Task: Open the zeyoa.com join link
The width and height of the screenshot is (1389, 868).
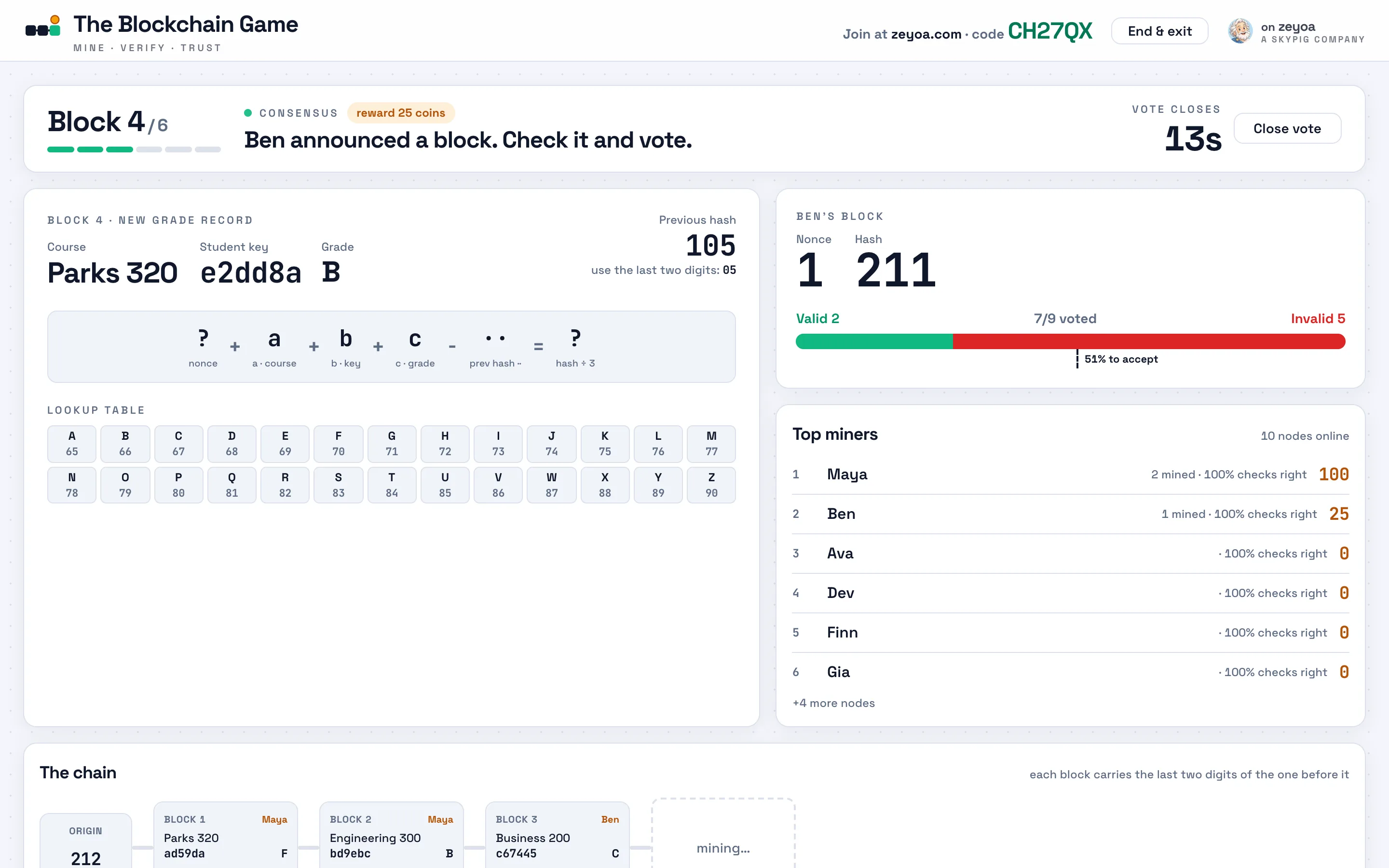Action: (926, 34)
